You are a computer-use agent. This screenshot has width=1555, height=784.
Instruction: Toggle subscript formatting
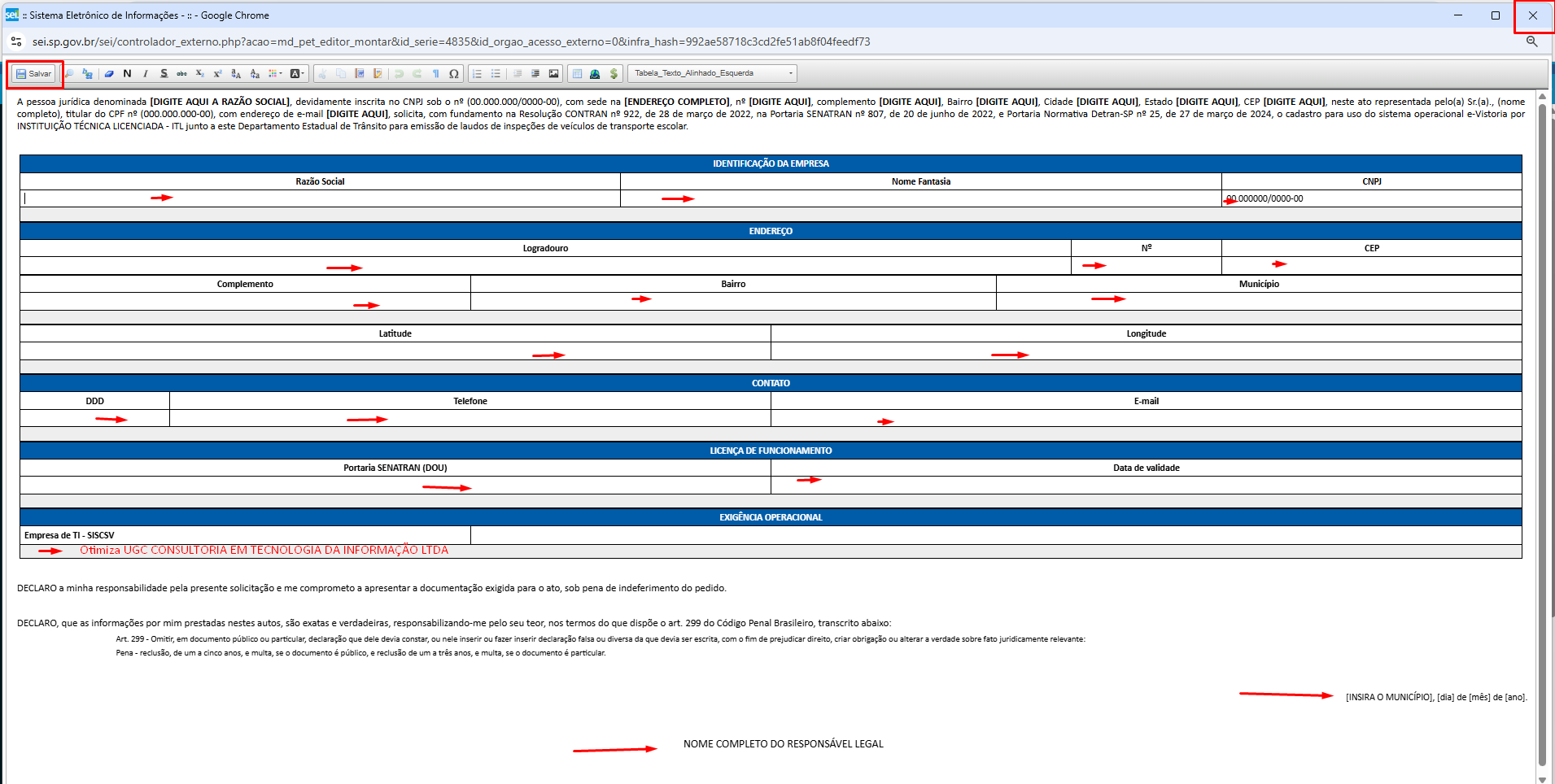tap(199, 74)
